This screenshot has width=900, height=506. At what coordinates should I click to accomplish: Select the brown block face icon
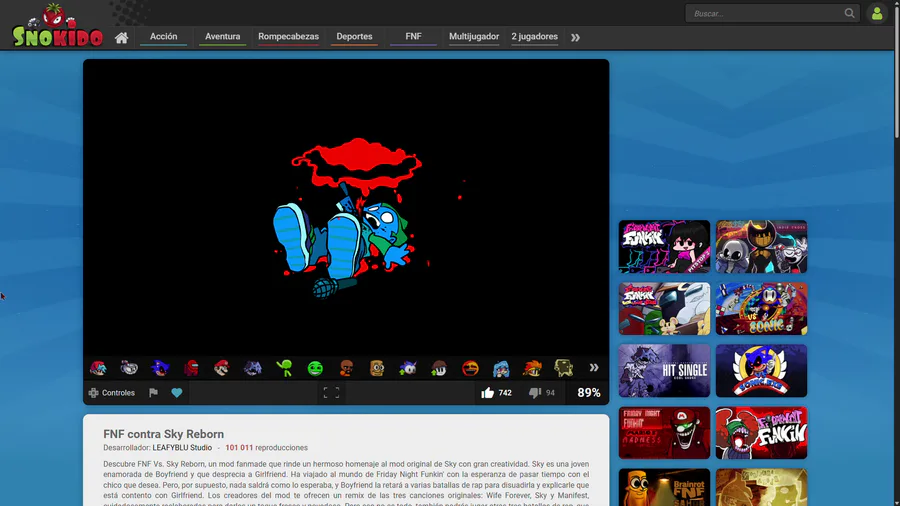click(x=377, y=368)
